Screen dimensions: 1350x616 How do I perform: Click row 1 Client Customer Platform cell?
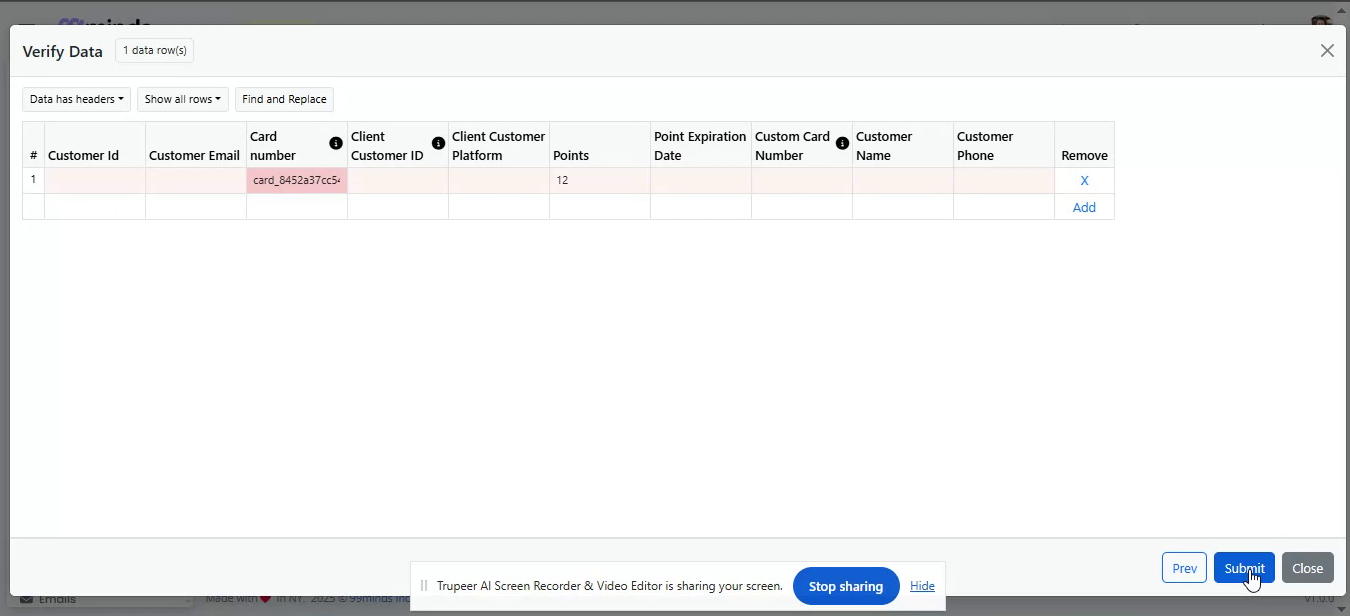(499, 181)
